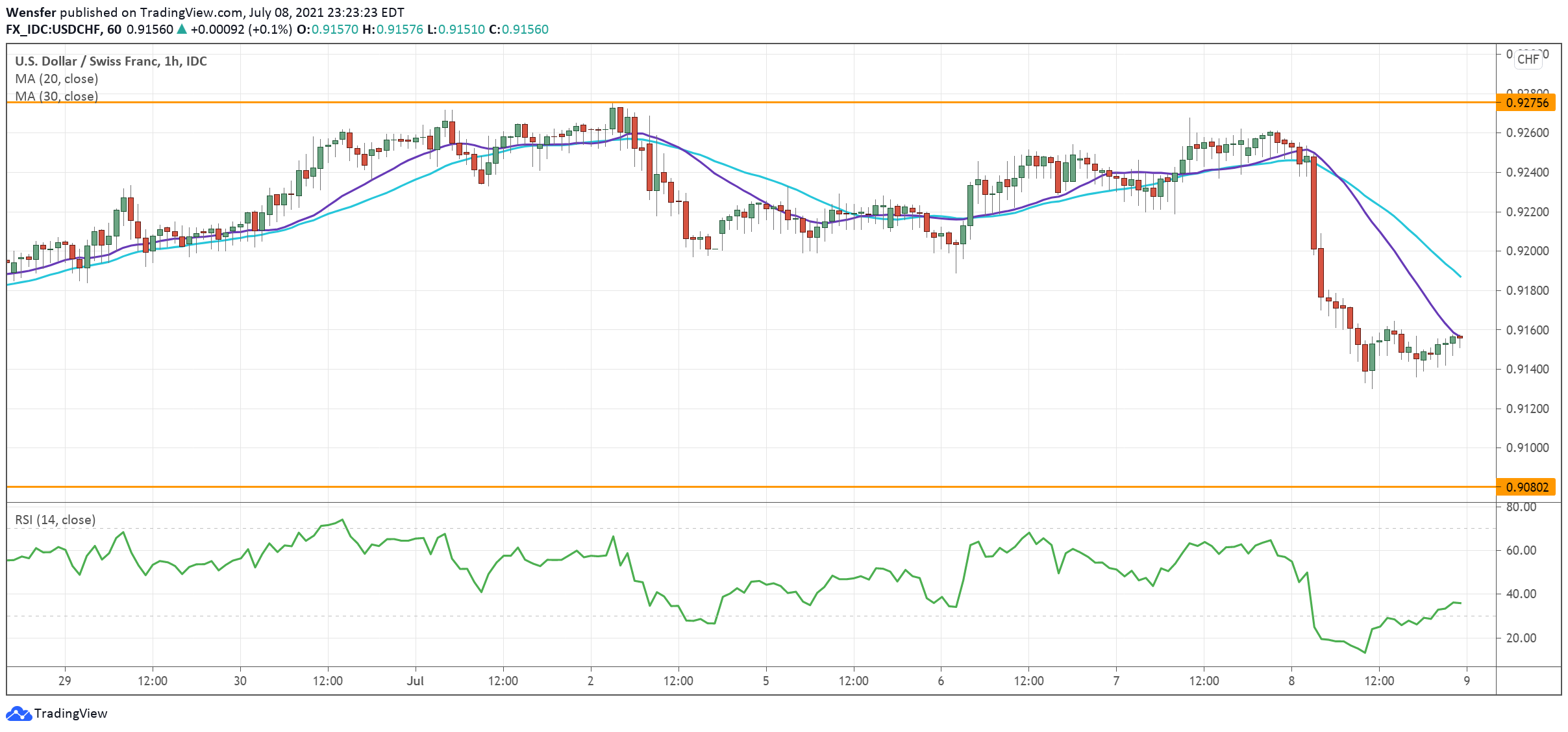This screenshot has height=732, width=1568.
Task: Click the 20.00 level on RSI scale
Action: coord(1521,638)
